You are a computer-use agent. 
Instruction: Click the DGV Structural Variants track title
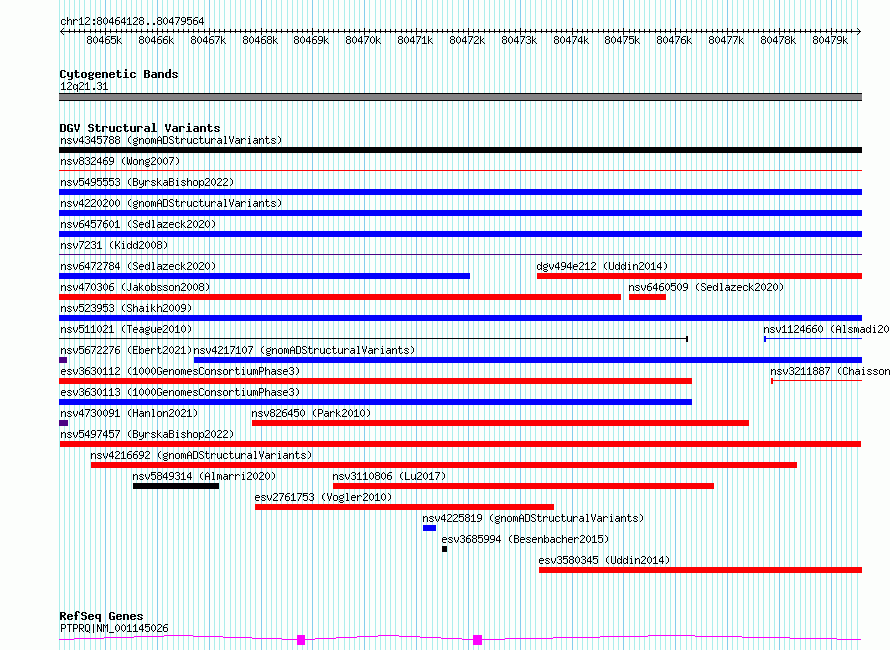(x=140, y=128)
